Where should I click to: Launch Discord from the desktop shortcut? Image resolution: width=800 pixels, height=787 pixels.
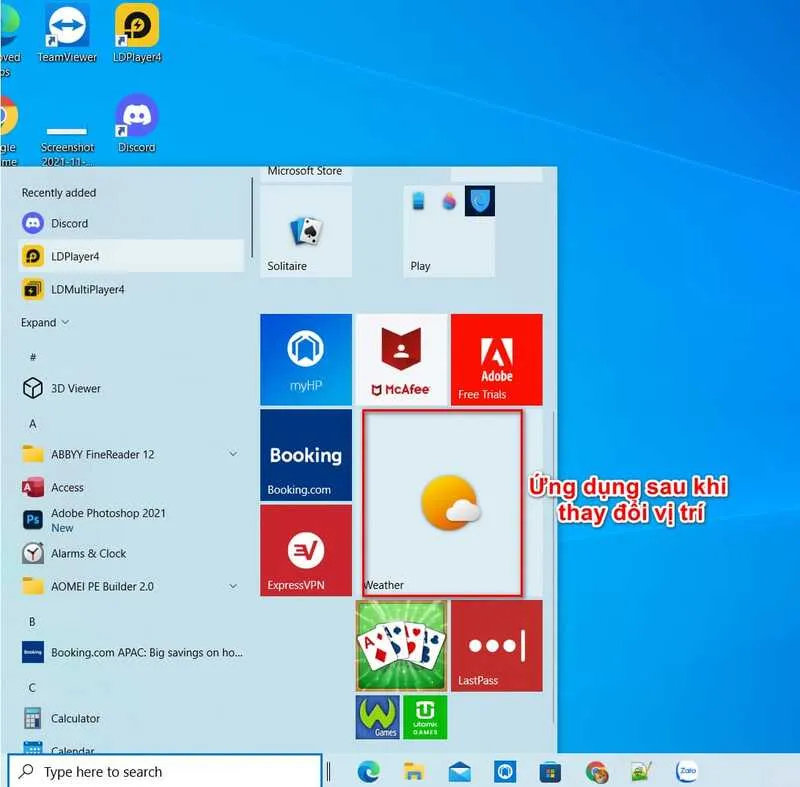pos(137,115)
